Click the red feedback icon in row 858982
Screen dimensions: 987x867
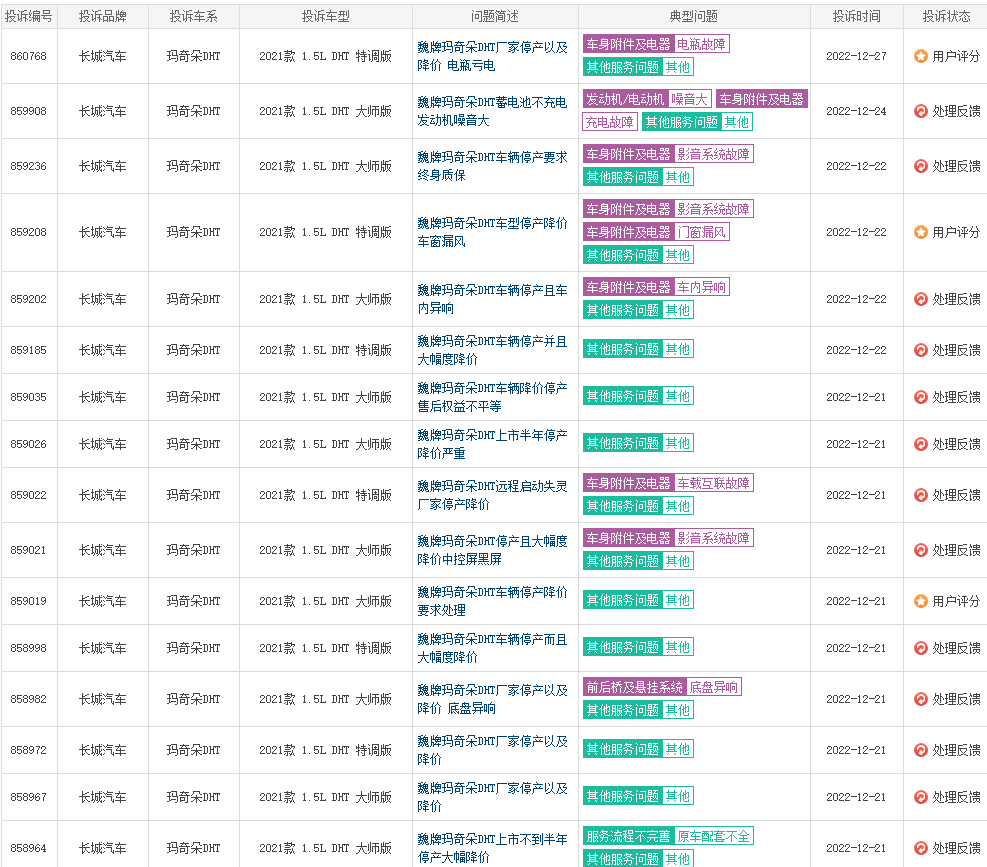pyautogui.click(x=920, y=699)
